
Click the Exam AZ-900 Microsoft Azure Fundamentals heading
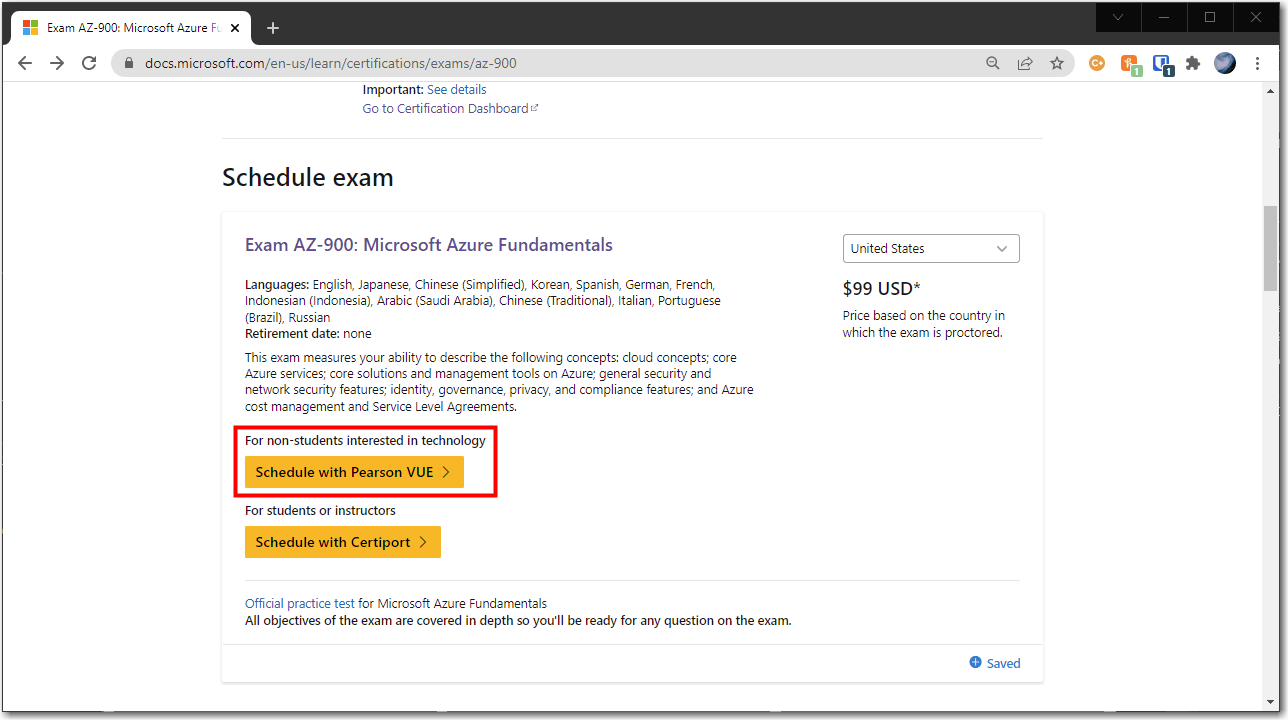[x=429, y=245]
